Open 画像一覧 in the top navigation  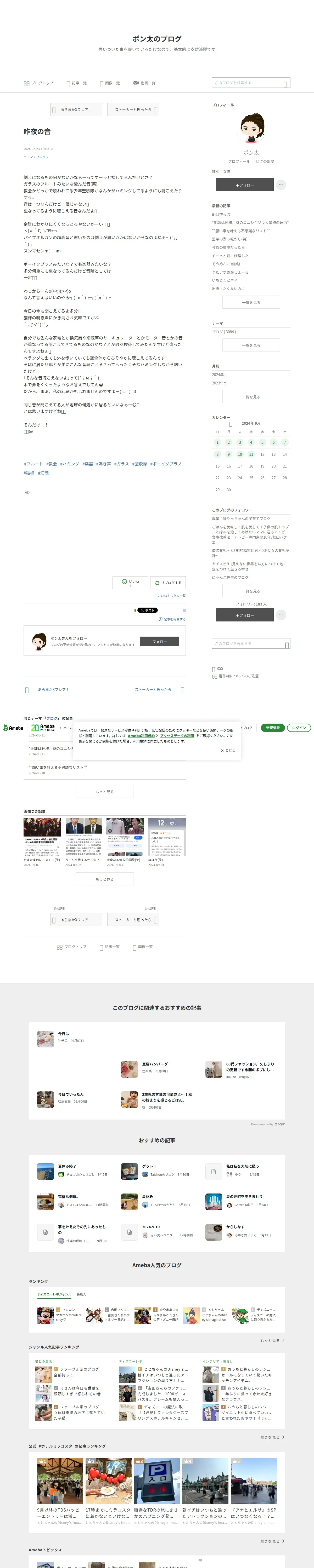[x=109, y=83]
